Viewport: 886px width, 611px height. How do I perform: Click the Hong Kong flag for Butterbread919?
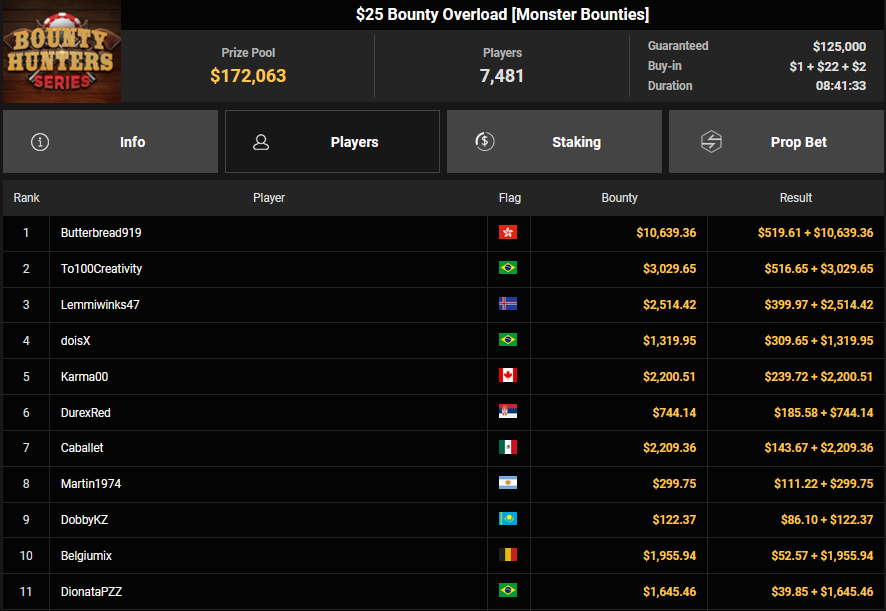pyautogui.click(x=508, y=233)
